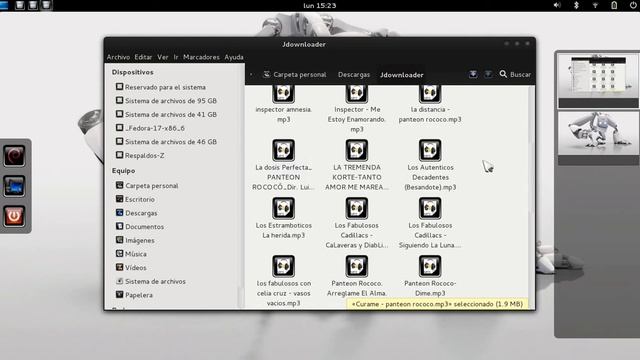
Task: Open the Marcadores menu
Action: pyautogui.click(x=201, y=57)
